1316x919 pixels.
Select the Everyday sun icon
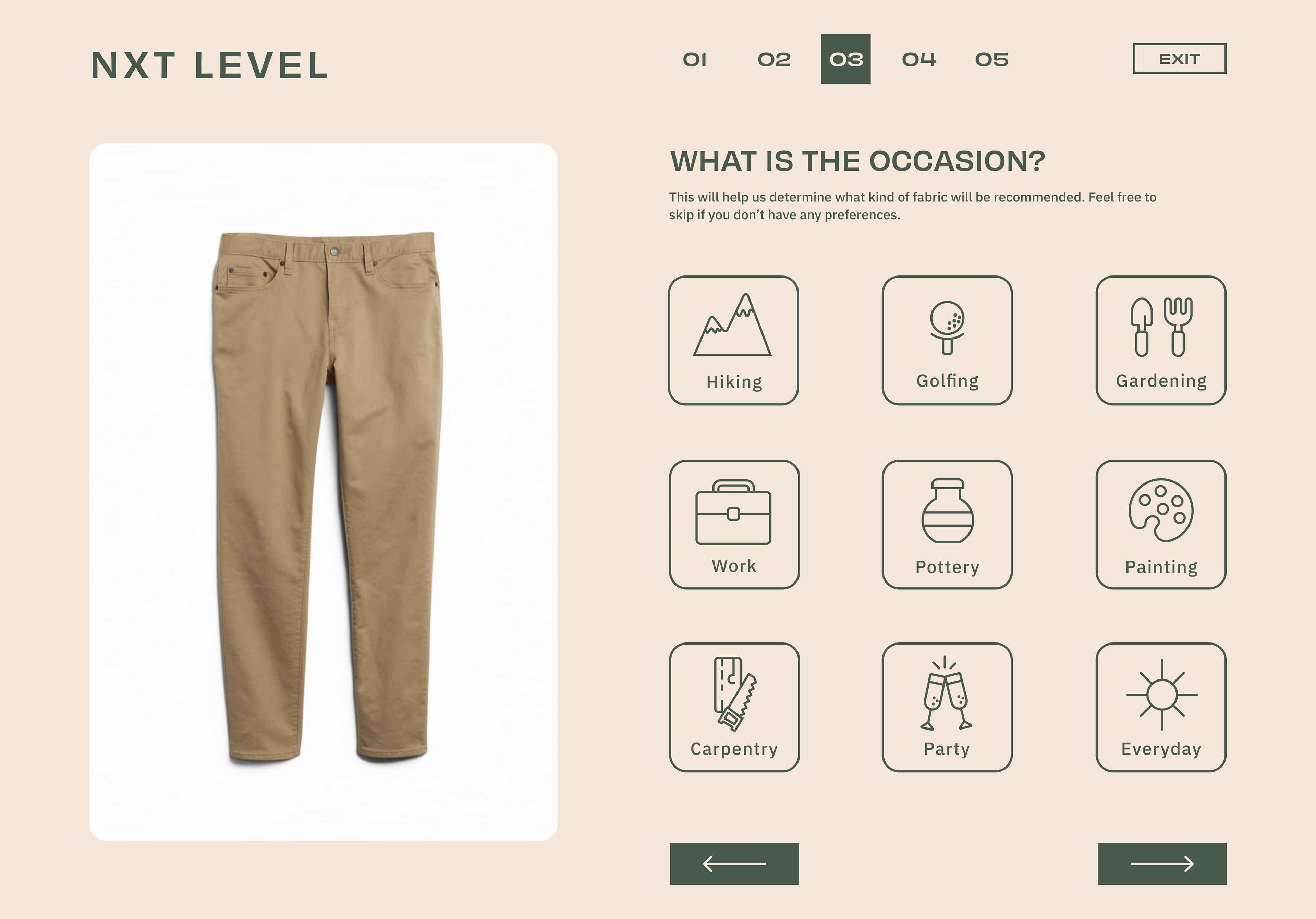[x=1162, y=695]
